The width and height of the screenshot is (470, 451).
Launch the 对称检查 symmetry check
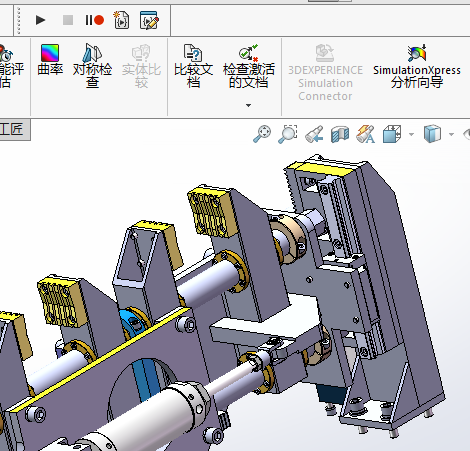(92, 65)
